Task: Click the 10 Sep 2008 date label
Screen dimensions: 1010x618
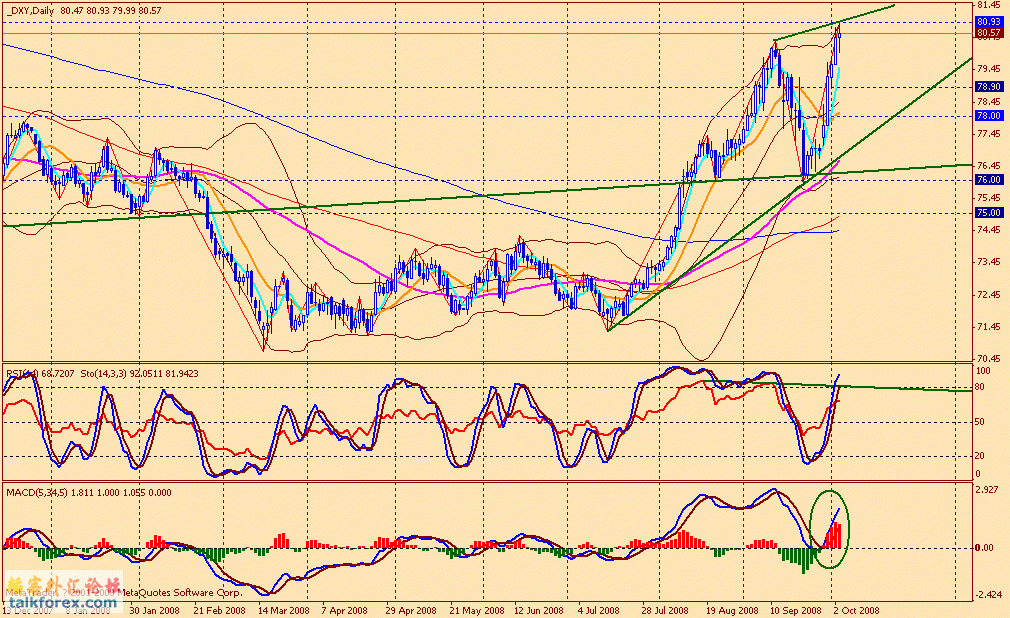Action: [795, 608]
